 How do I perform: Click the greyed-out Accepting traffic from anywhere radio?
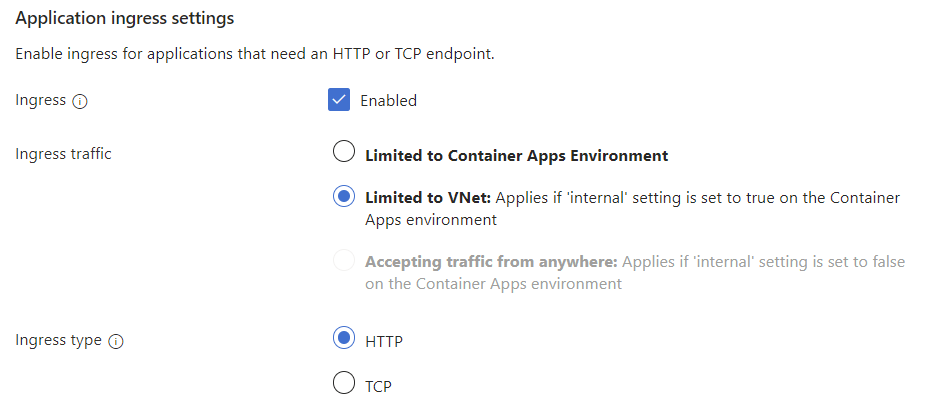[343, 261]
